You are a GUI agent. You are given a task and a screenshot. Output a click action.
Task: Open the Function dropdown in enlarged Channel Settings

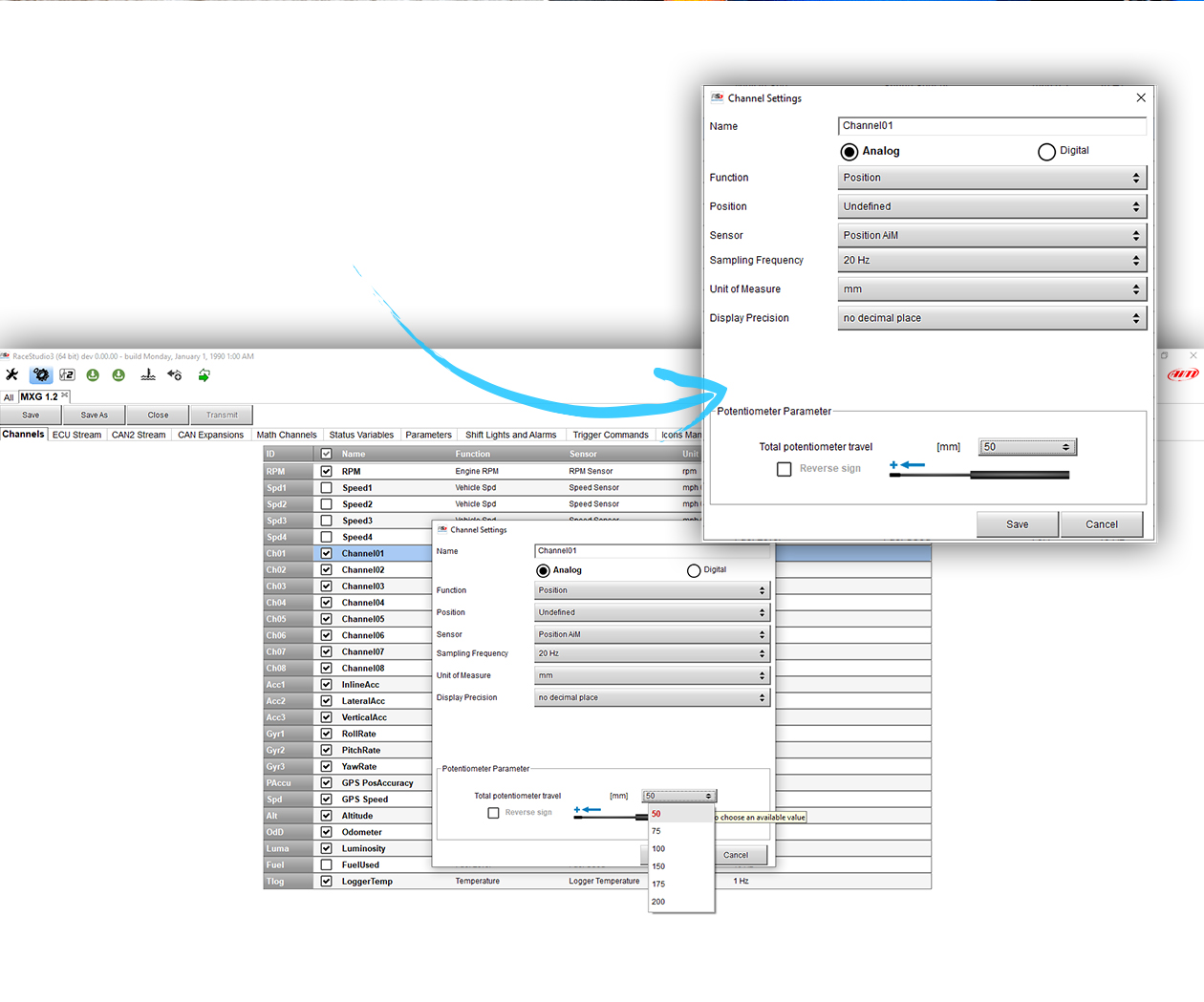click(992, 178)
